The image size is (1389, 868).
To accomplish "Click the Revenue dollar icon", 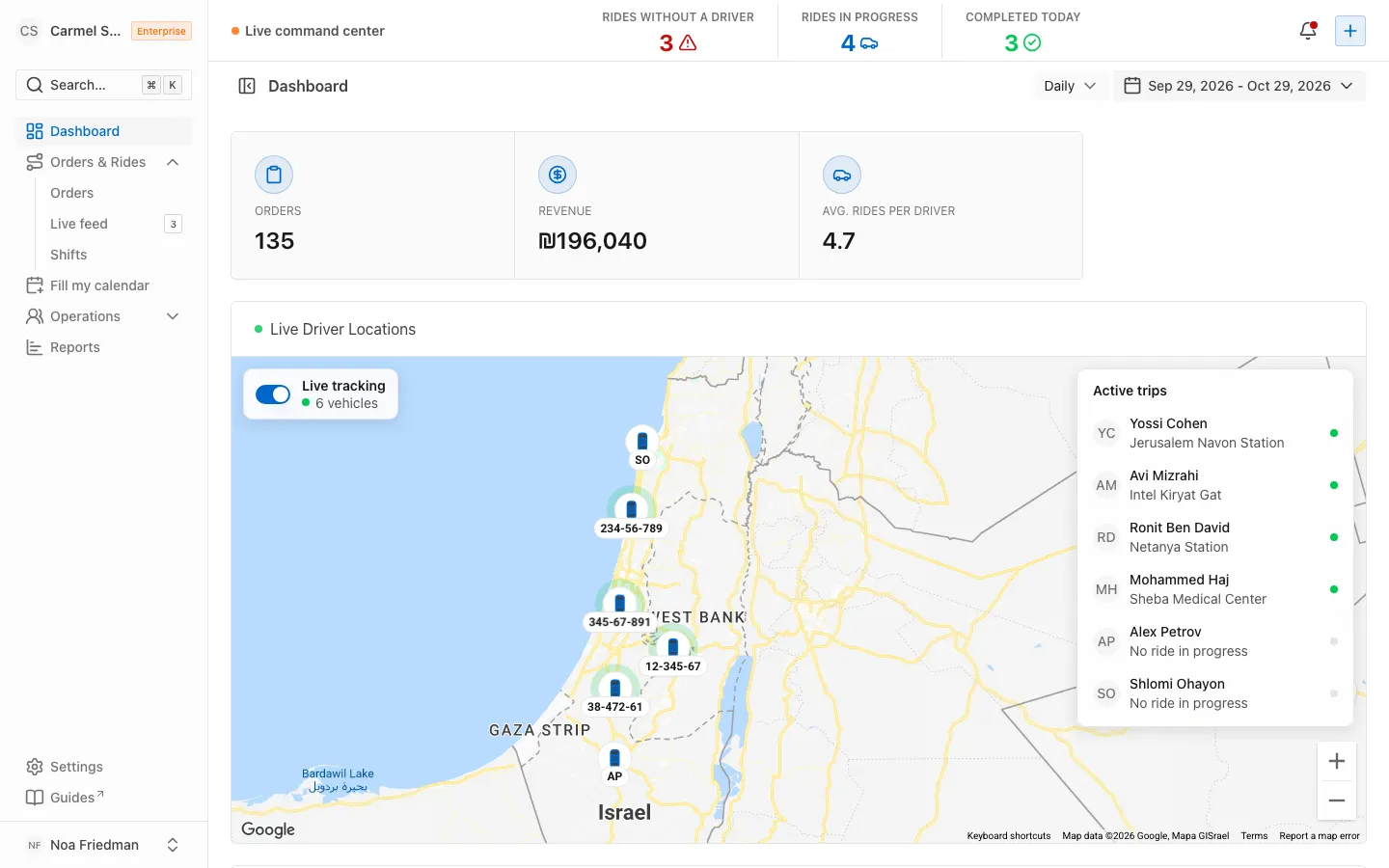I will (558, 175).
